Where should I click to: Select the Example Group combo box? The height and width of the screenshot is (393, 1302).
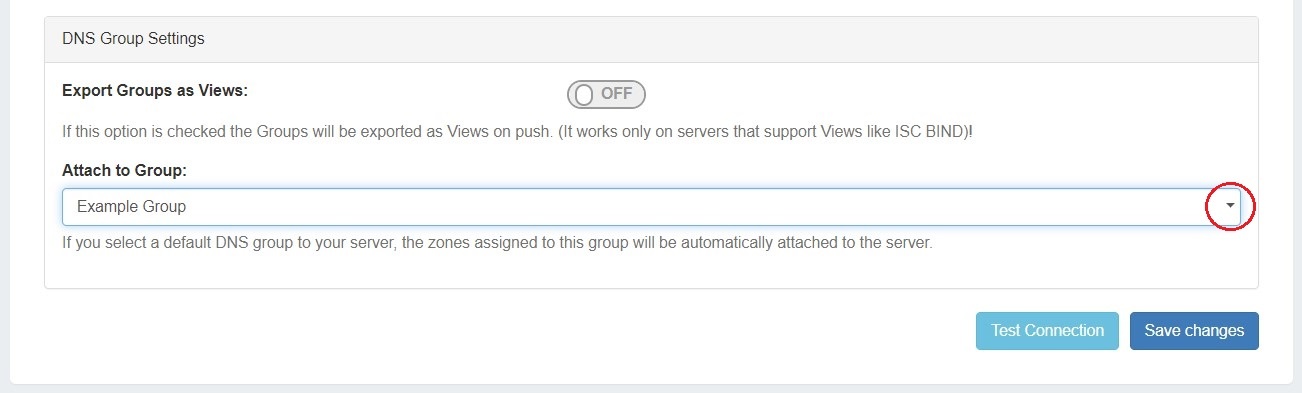pyautogui.click(x=652, y=206)
